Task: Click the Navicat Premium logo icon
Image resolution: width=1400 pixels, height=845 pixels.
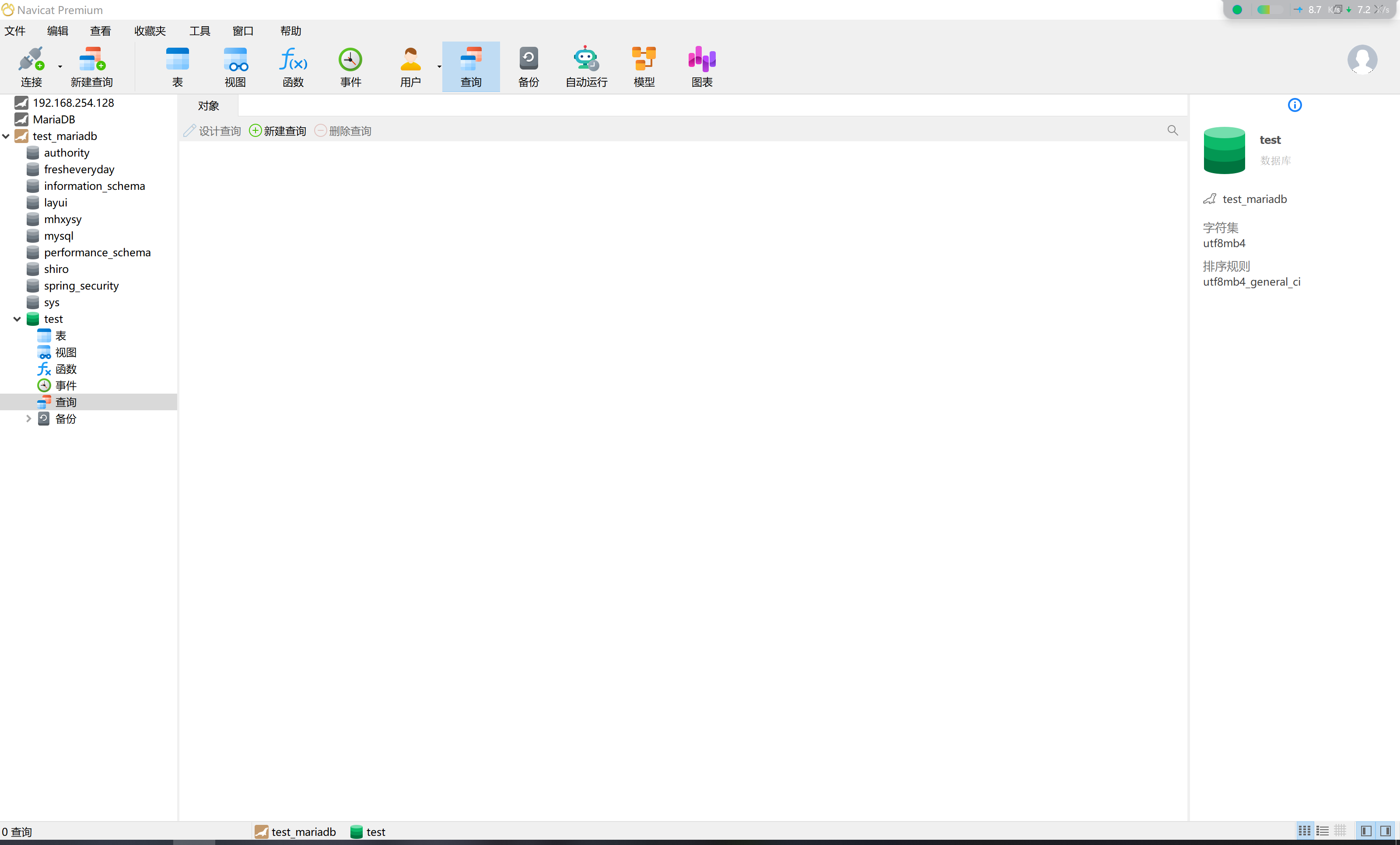Action: [x=8, y=10]
